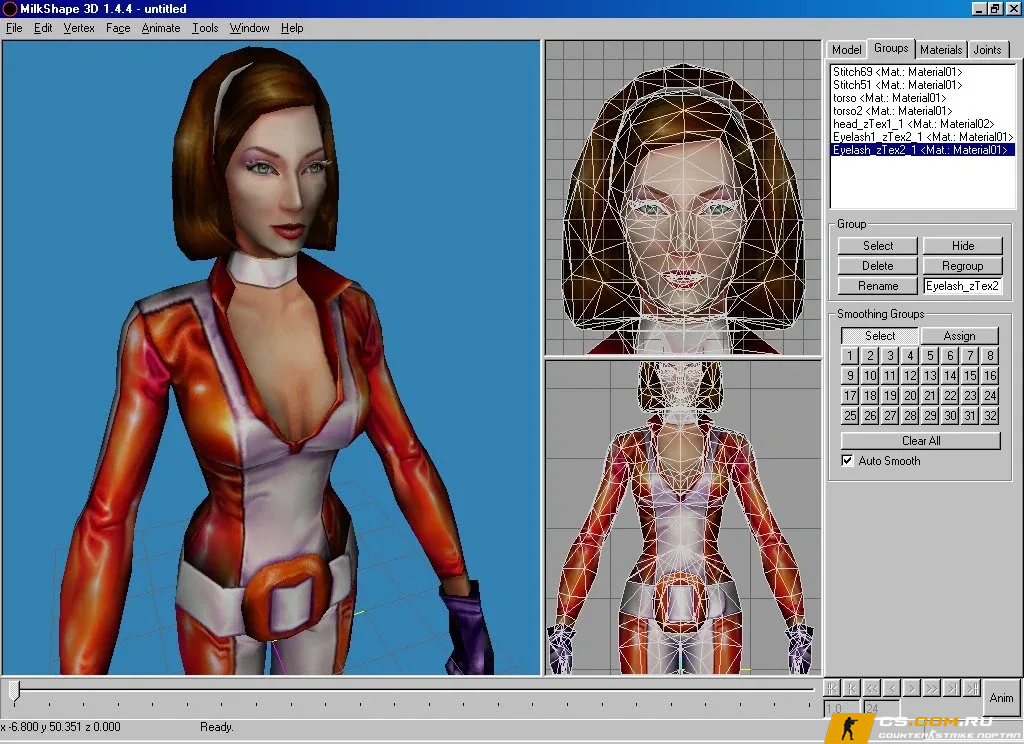This screenshot has width=1024, height=744.
Task: Jump to the last animation frame
Action: (973, 688)
